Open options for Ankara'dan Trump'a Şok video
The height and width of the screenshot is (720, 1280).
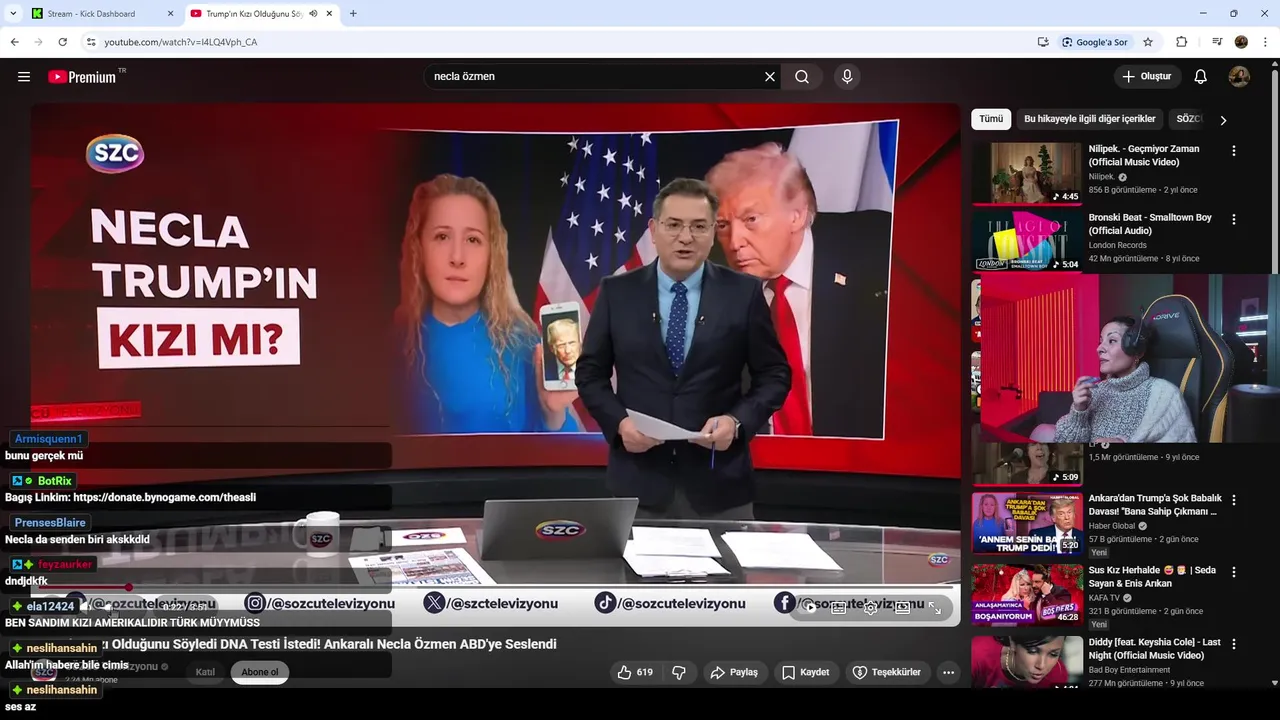click(1233, 500)
